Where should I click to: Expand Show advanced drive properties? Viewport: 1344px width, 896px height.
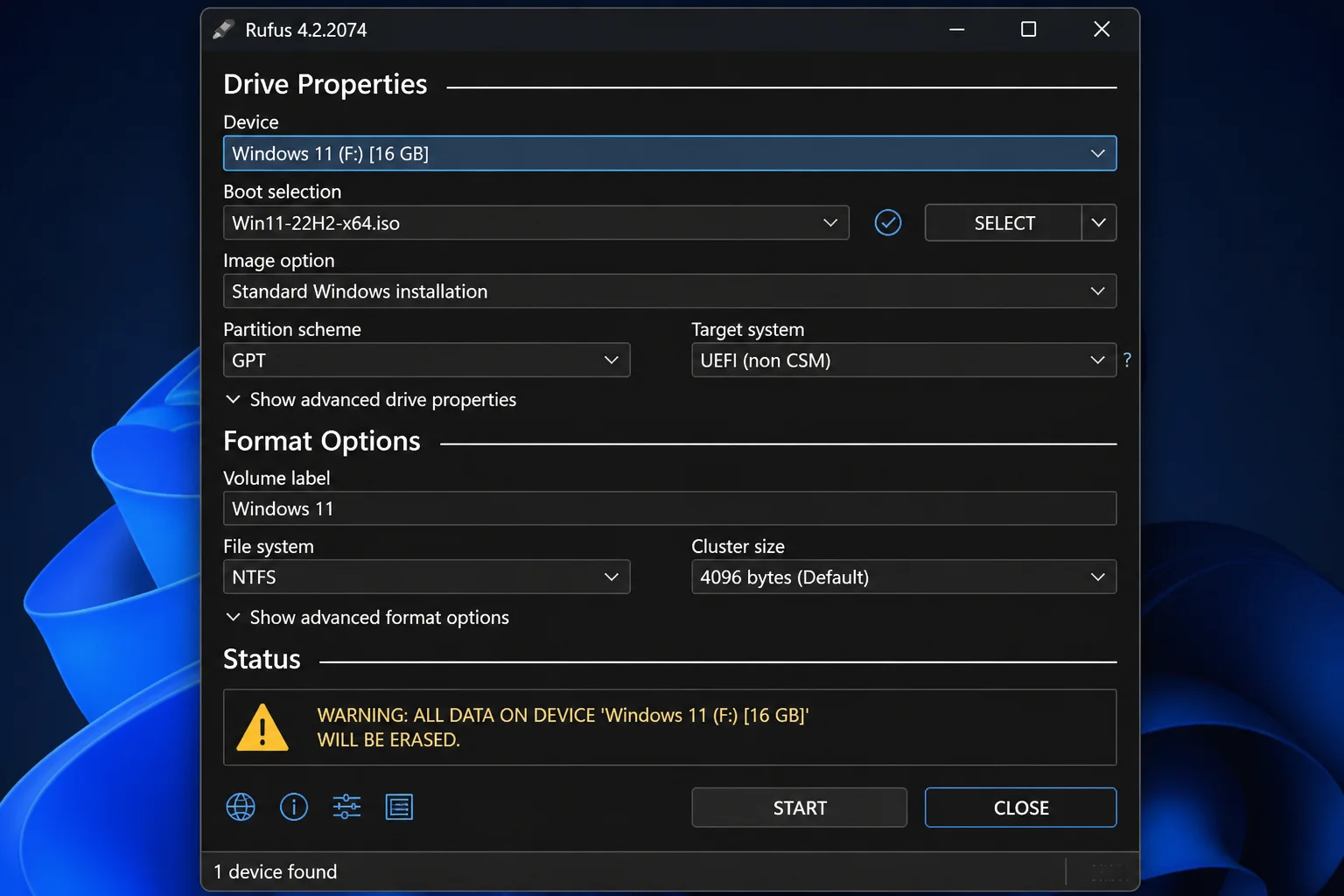point(371,400)
